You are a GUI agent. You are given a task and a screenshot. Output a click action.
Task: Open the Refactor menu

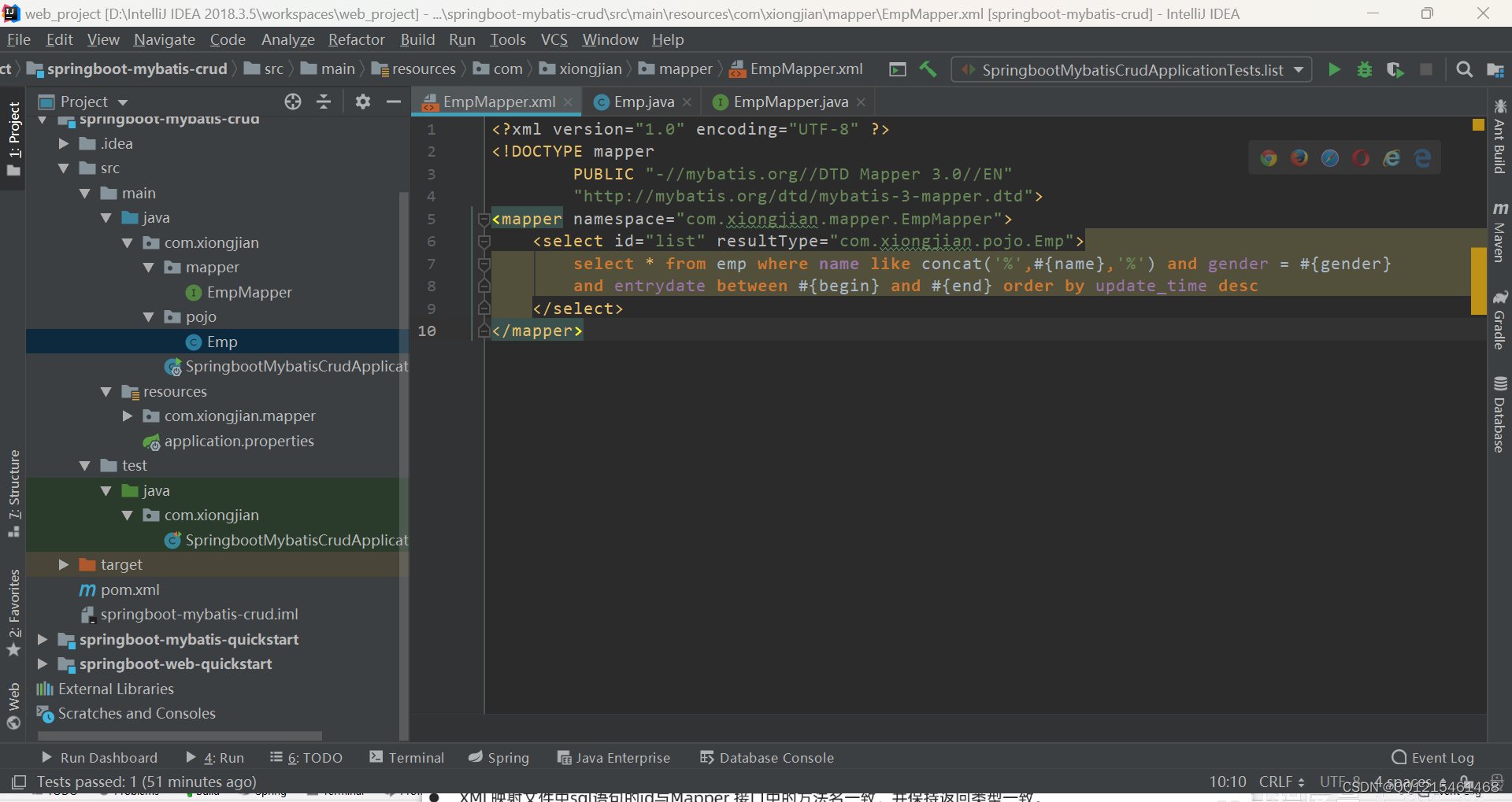[356, 39]
